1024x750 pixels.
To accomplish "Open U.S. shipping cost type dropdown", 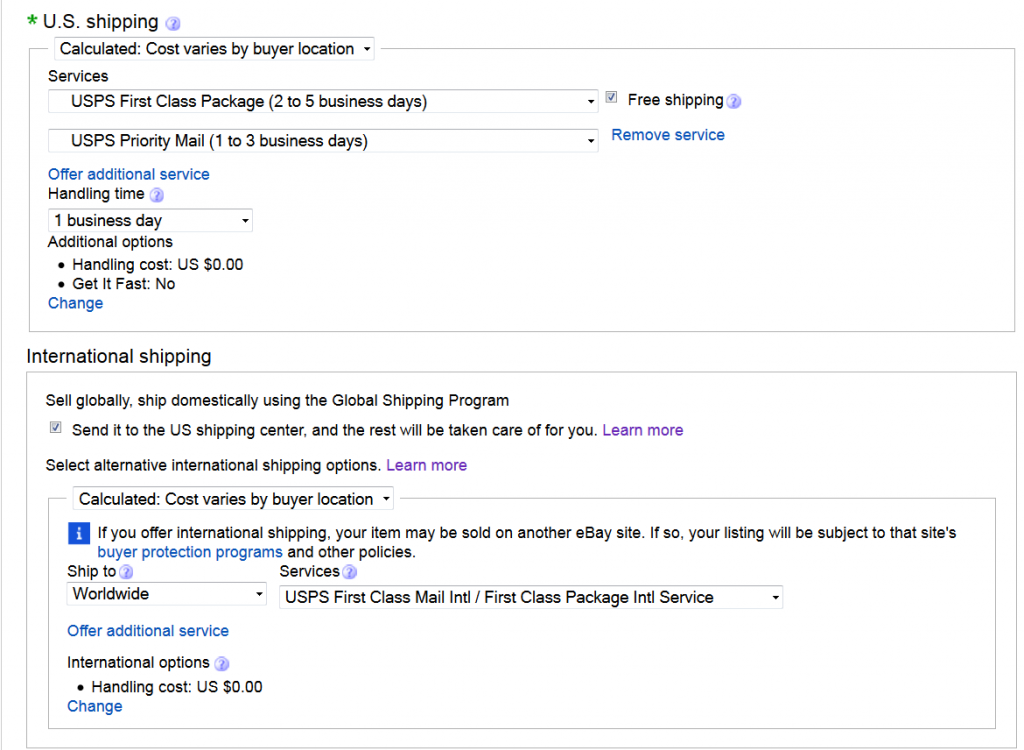I will tap(214, 49).
